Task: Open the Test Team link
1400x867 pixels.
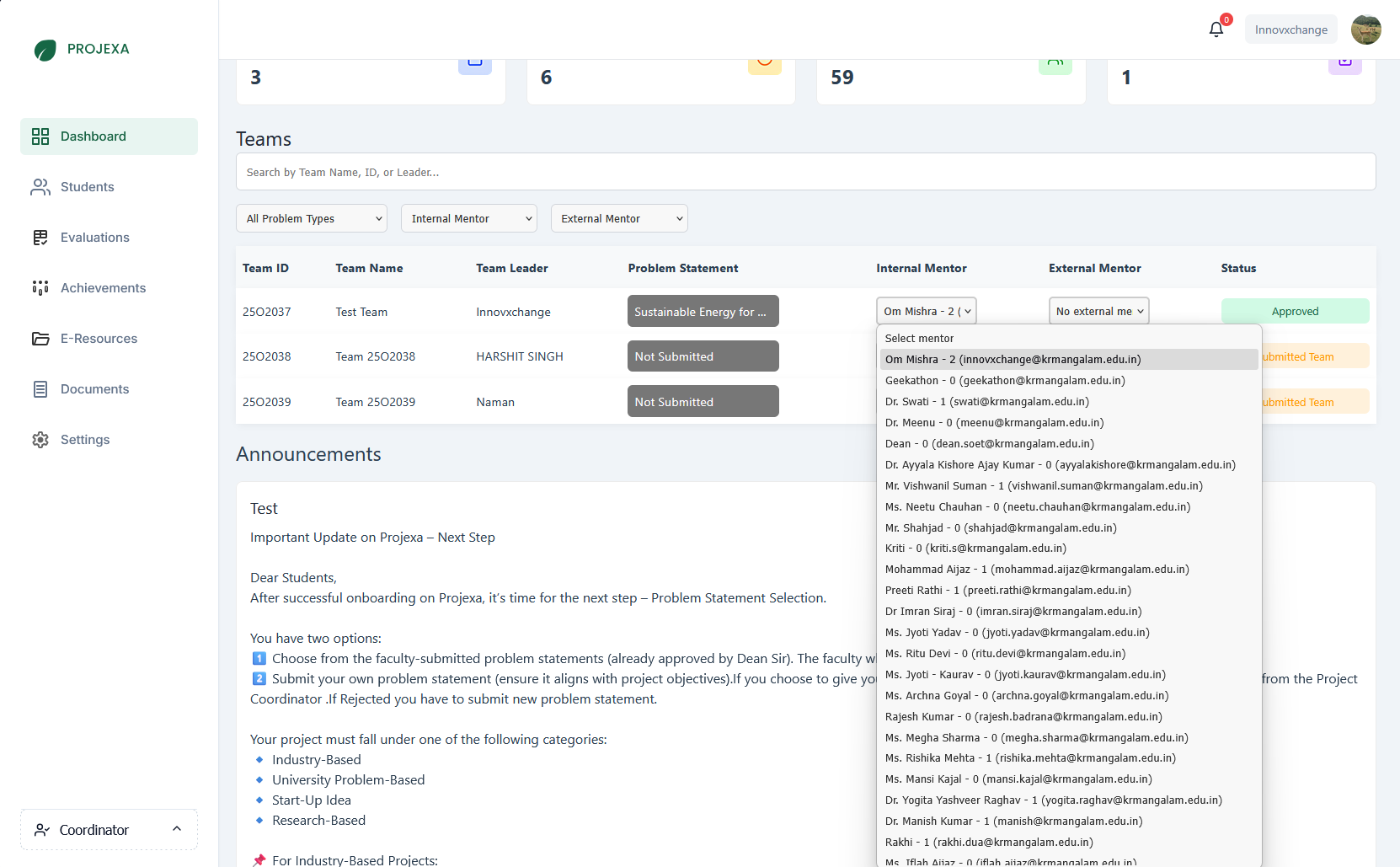Action: pyautogui.click(x=361, y=311)
